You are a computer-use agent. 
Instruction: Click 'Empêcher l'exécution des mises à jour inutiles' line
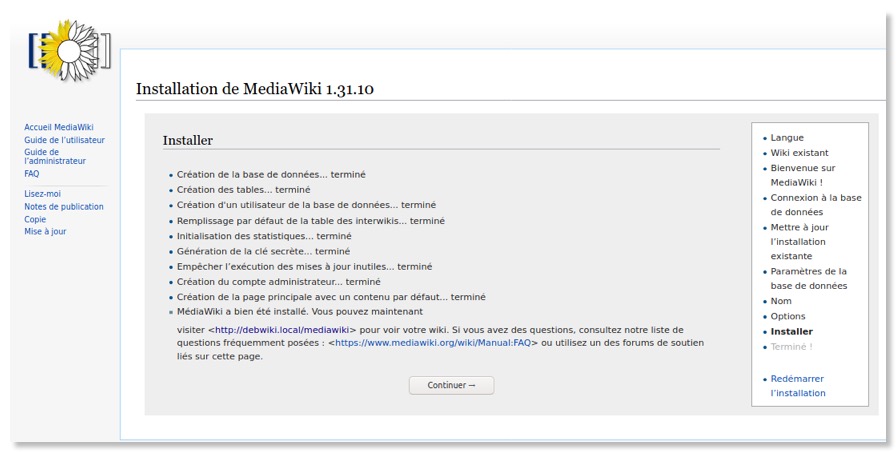point(304,266)
